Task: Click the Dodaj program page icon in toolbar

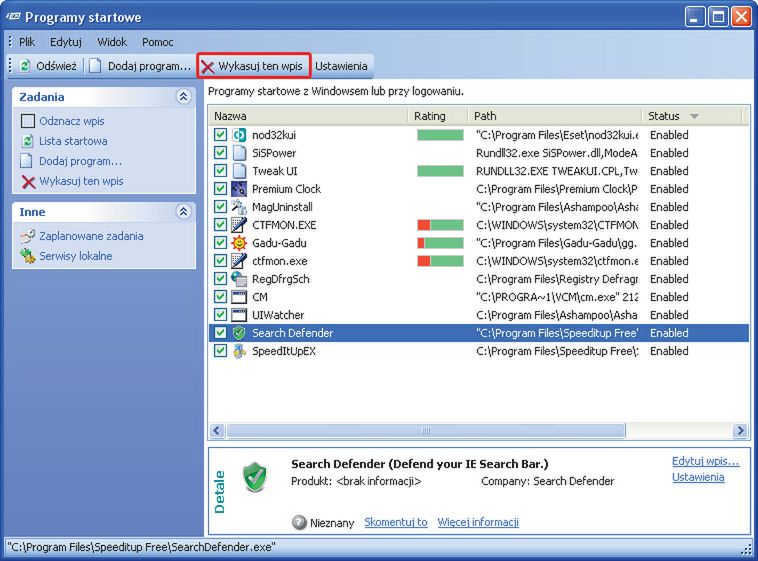Action: (x=95, y=66)
